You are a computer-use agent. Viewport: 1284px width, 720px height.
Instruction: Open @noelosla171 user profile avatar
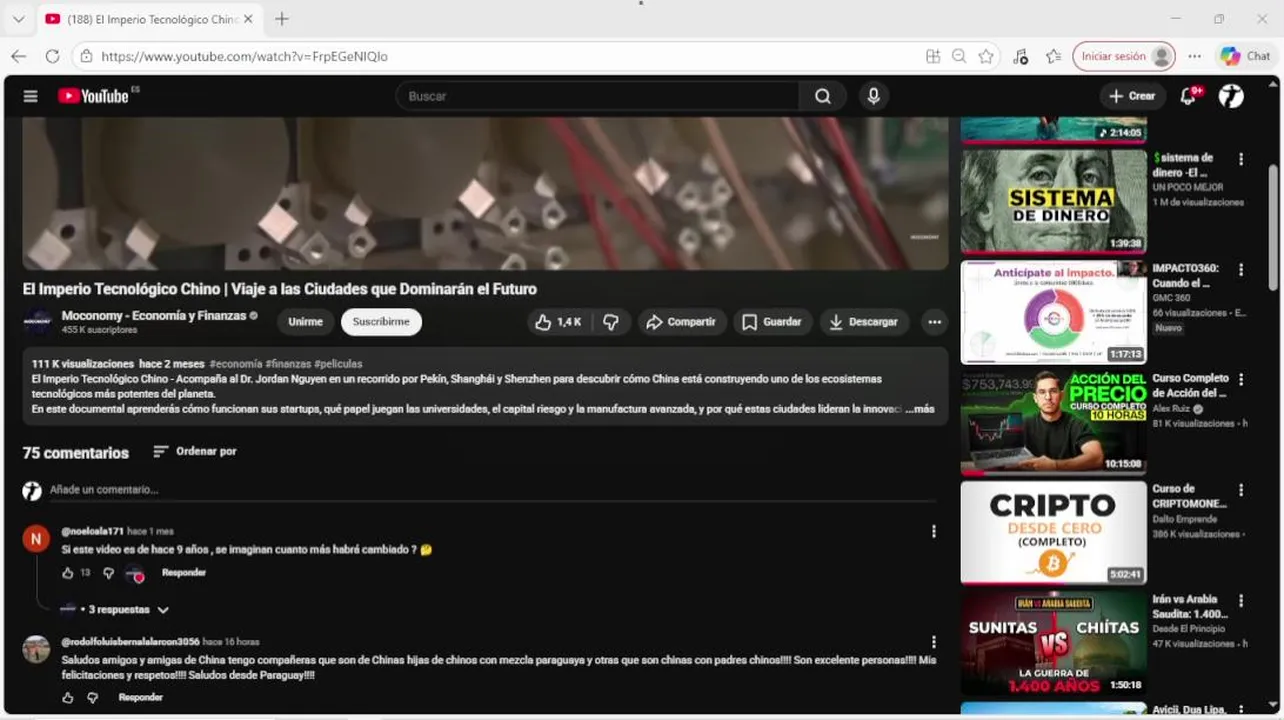pyautogui.click(x=36, y=539)
